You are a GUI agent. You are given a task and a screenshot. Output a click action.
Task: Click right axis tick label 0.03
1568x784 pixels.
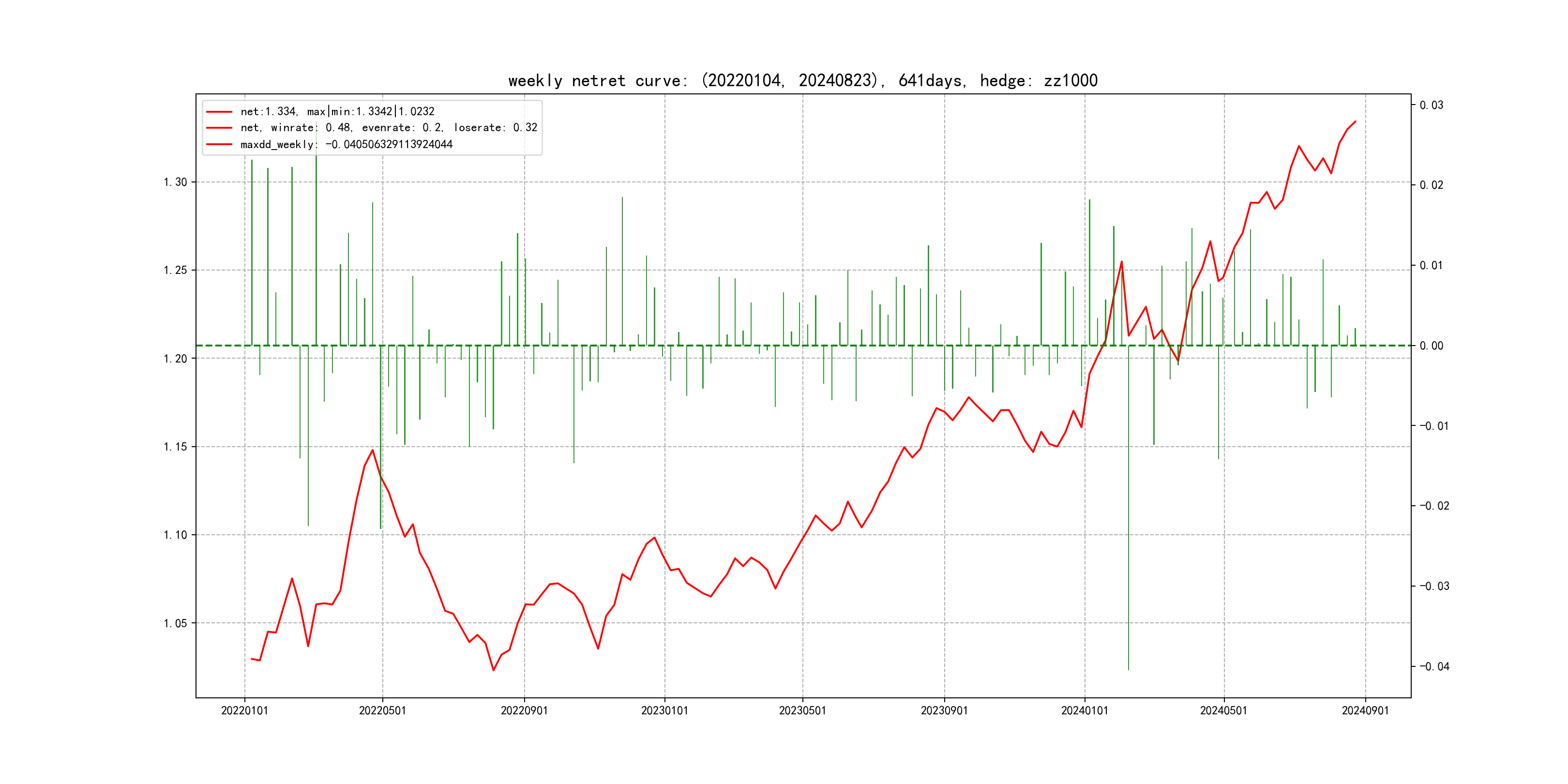point(1431,106)
